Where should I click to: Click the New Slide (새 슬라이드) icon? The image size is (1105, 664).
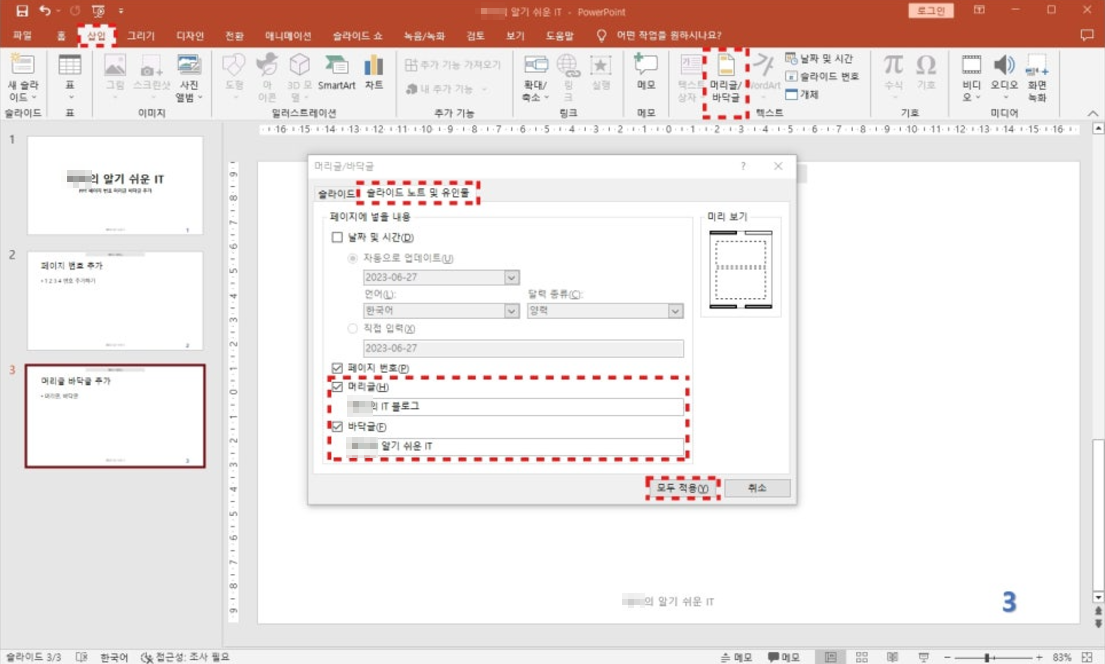(x=22, y=76)
